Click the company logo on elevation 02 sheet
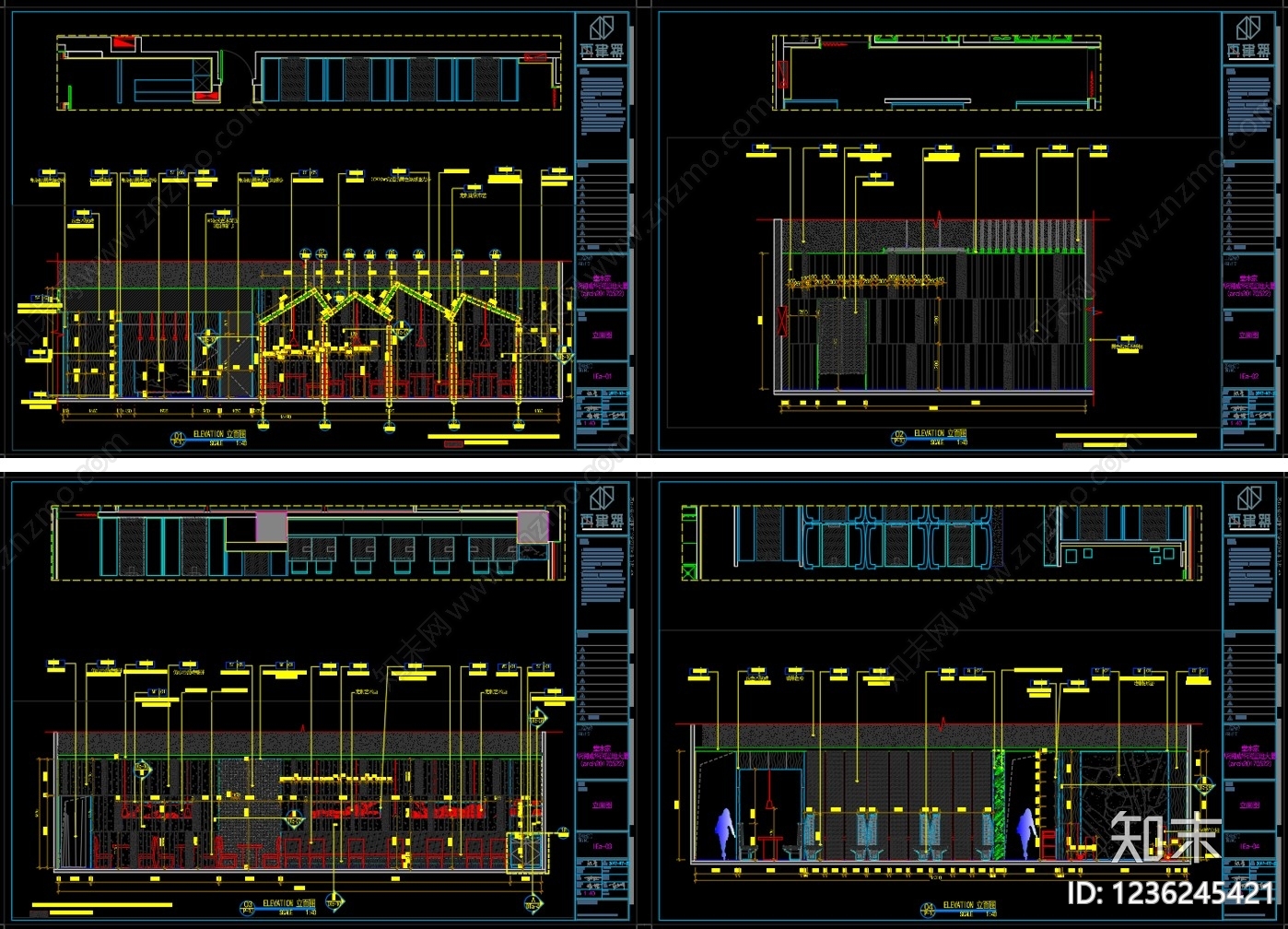Image resolution: width=1288 pixels, height=929 pixels. click(x=1249, y=39)
